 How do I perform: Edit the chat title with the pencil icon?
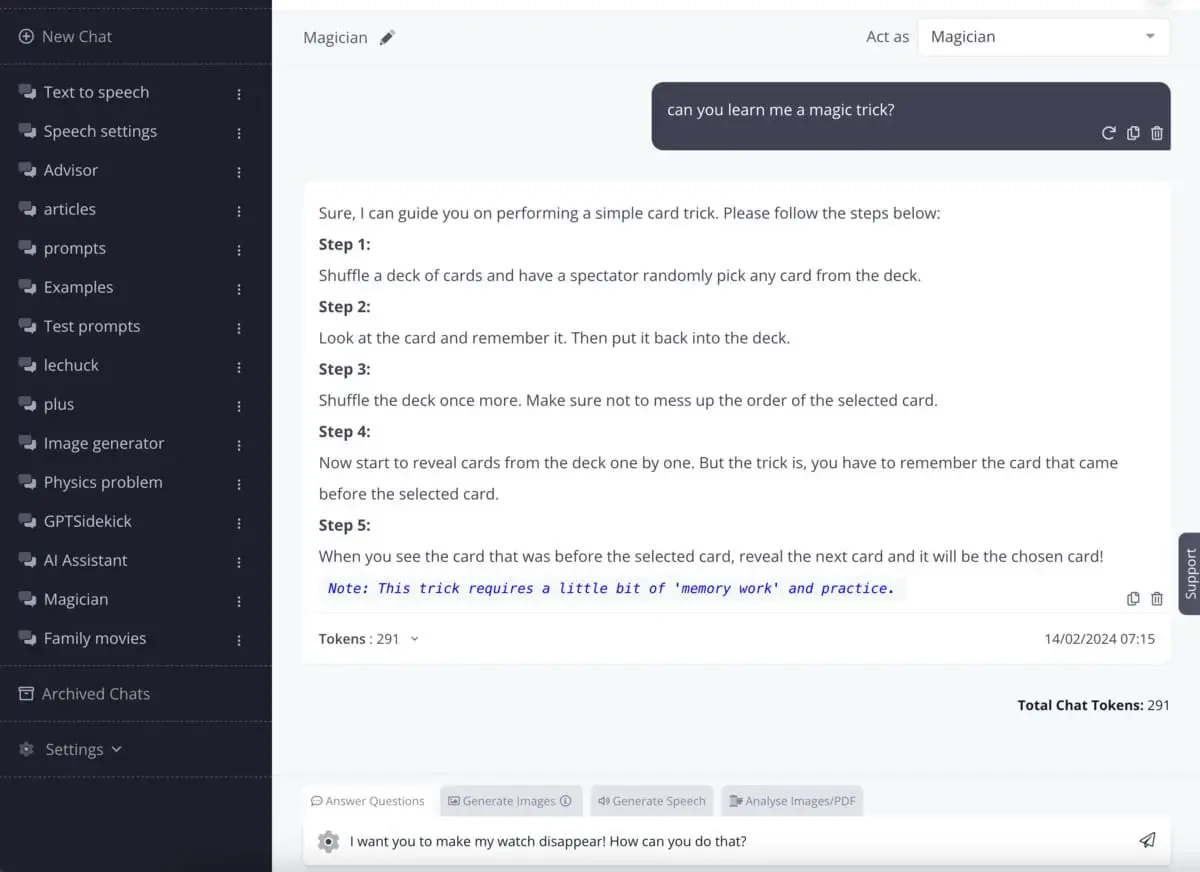[385, 37]
